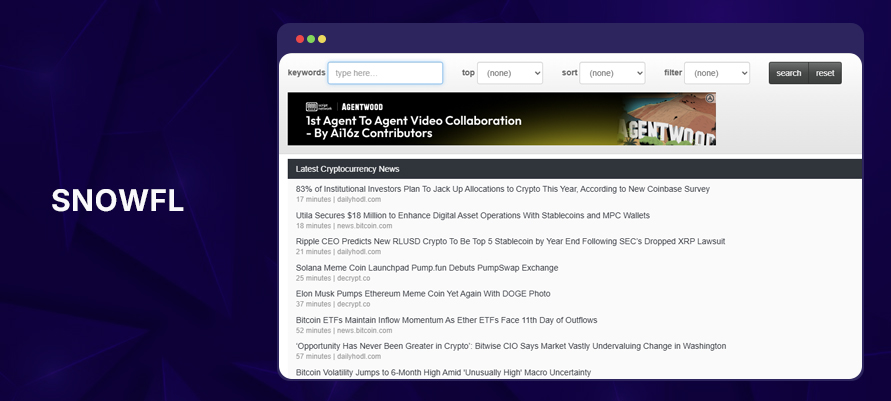
Task: Click '25 minutes | decrypt.co' source line
Action: (333, 278)
